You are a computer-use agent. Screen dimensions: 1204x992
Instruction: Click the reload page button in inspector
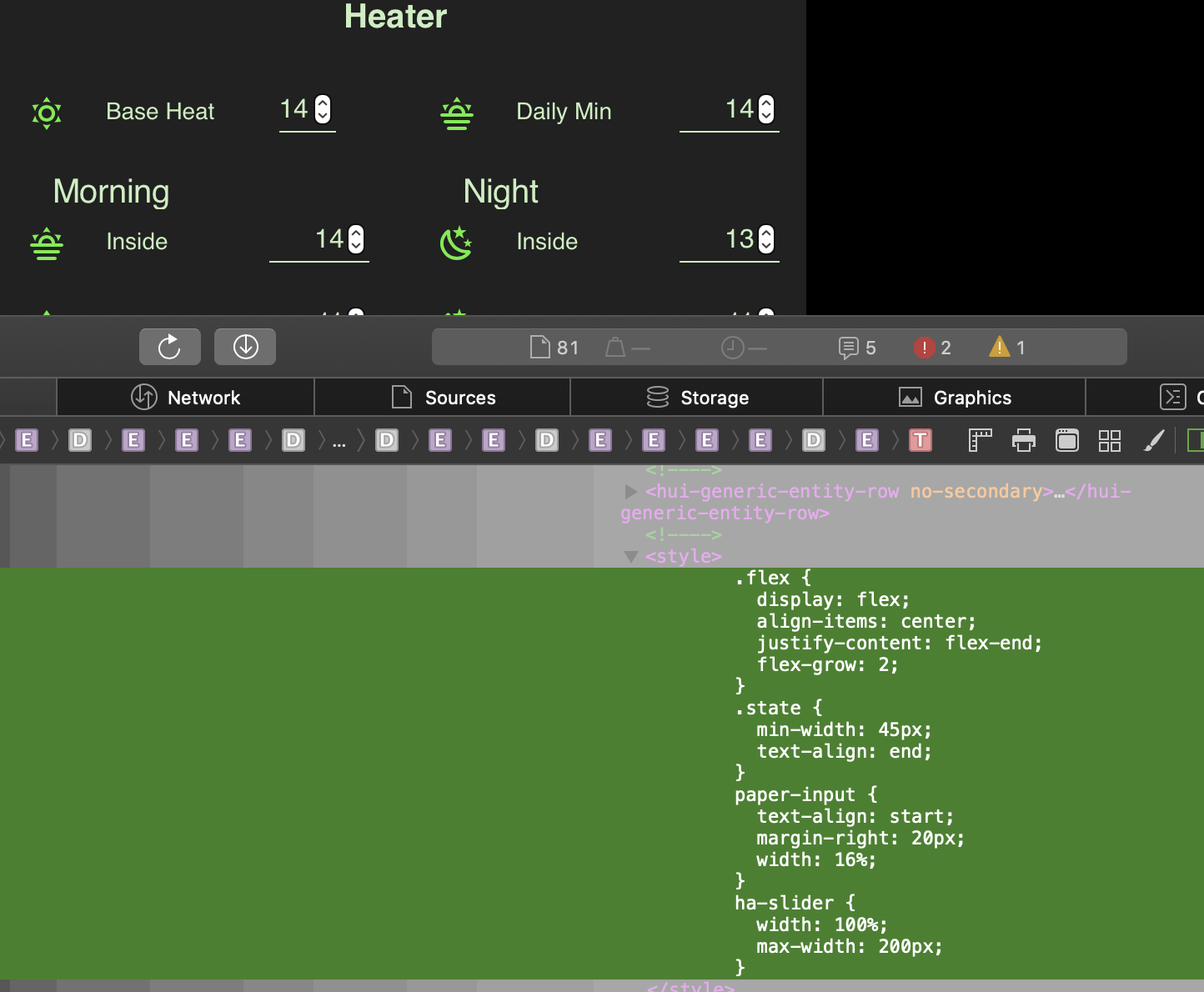(x=169, y=347)
